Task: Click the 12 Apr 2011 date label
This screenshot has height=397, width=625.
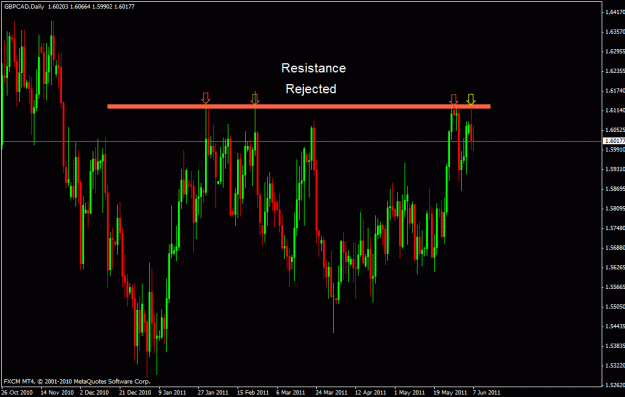Action: click(x=370, y=393)
